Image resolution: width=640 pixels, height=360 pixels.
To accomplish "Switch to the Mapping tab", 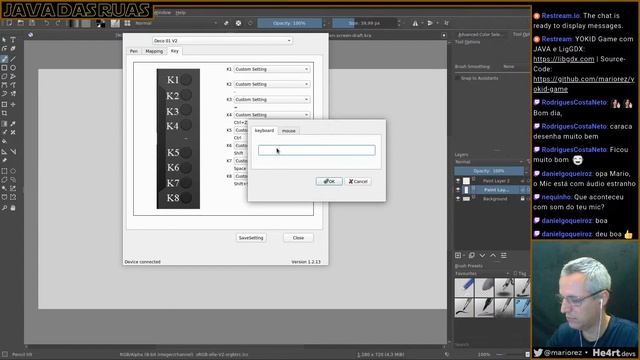I will point(154,51).
